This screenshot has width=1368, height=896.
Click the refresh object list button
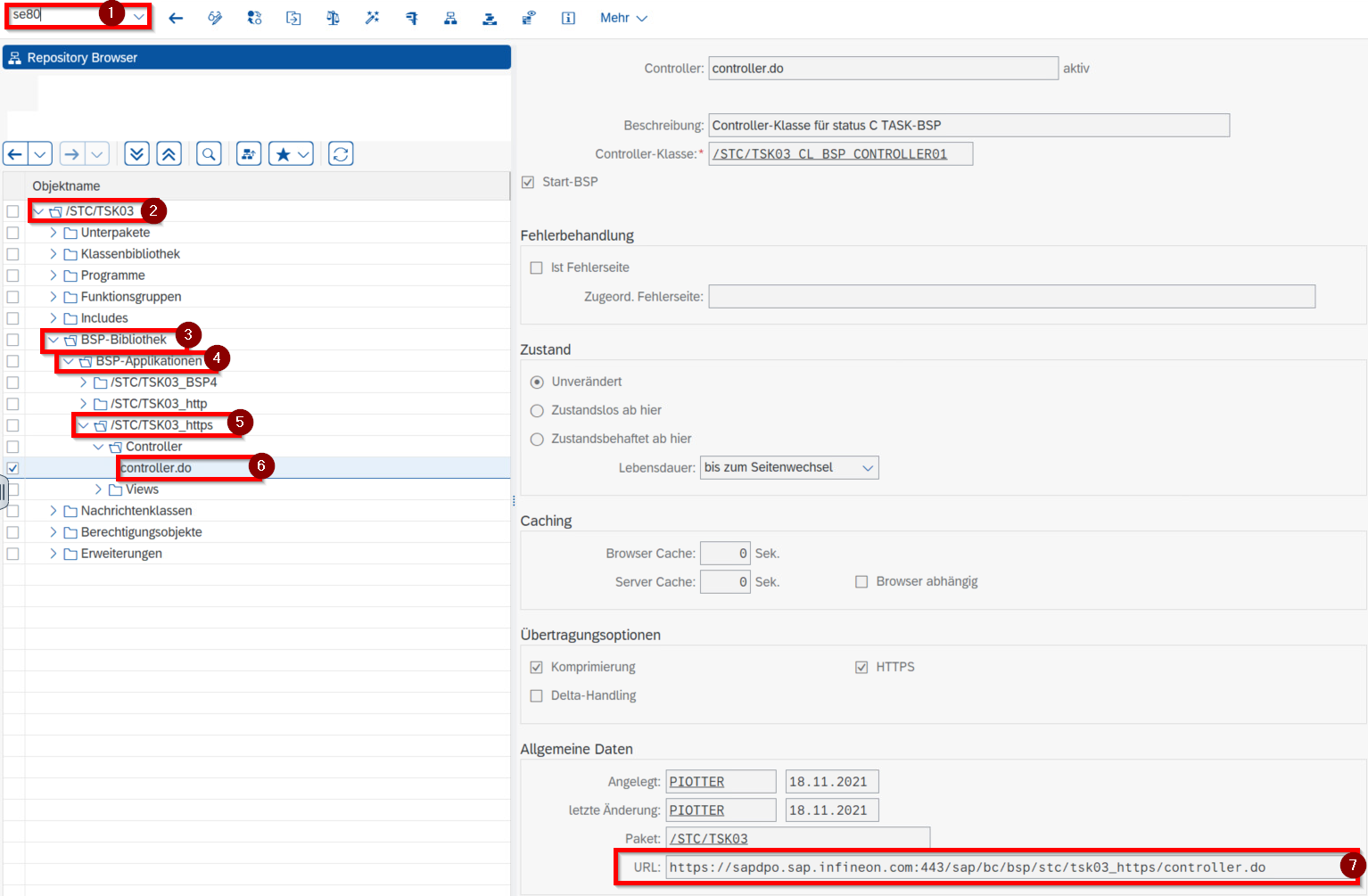[x=341, y=154]
